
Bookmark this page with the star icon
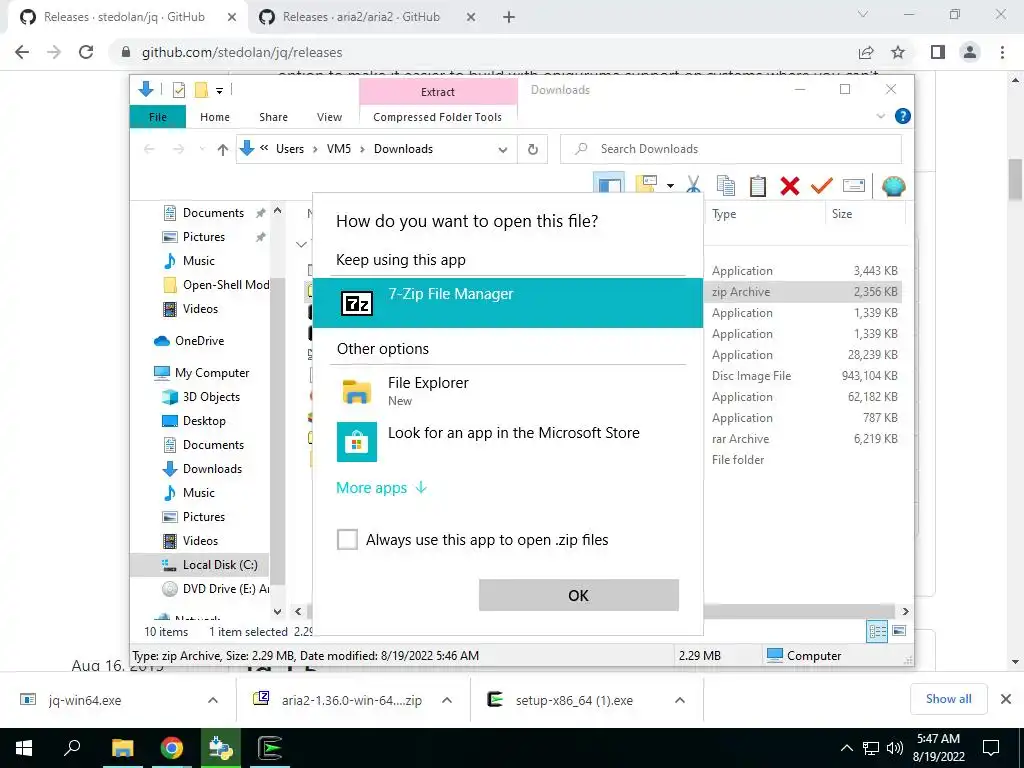pos(898,52)
